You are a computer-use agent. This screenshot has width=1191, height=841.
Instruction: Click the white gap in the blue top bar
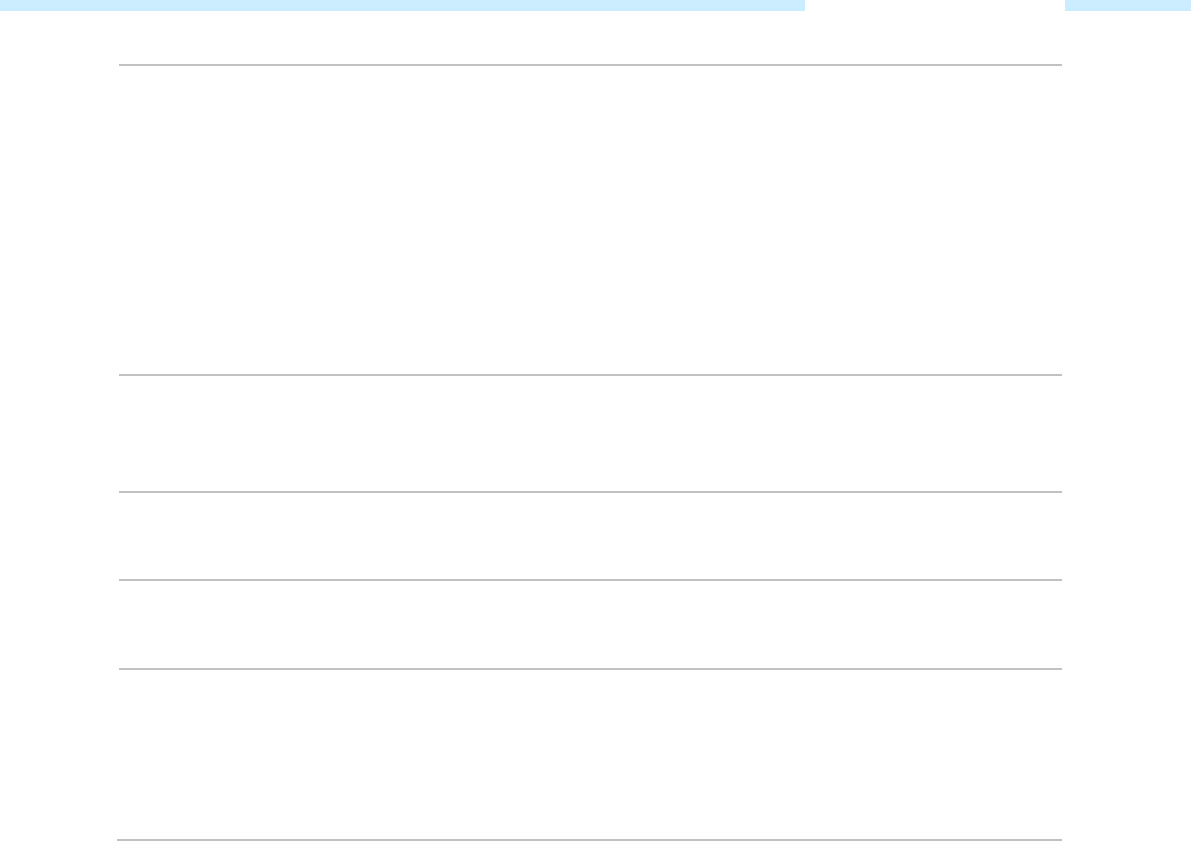pyautogui.click(x=934, y=5)
